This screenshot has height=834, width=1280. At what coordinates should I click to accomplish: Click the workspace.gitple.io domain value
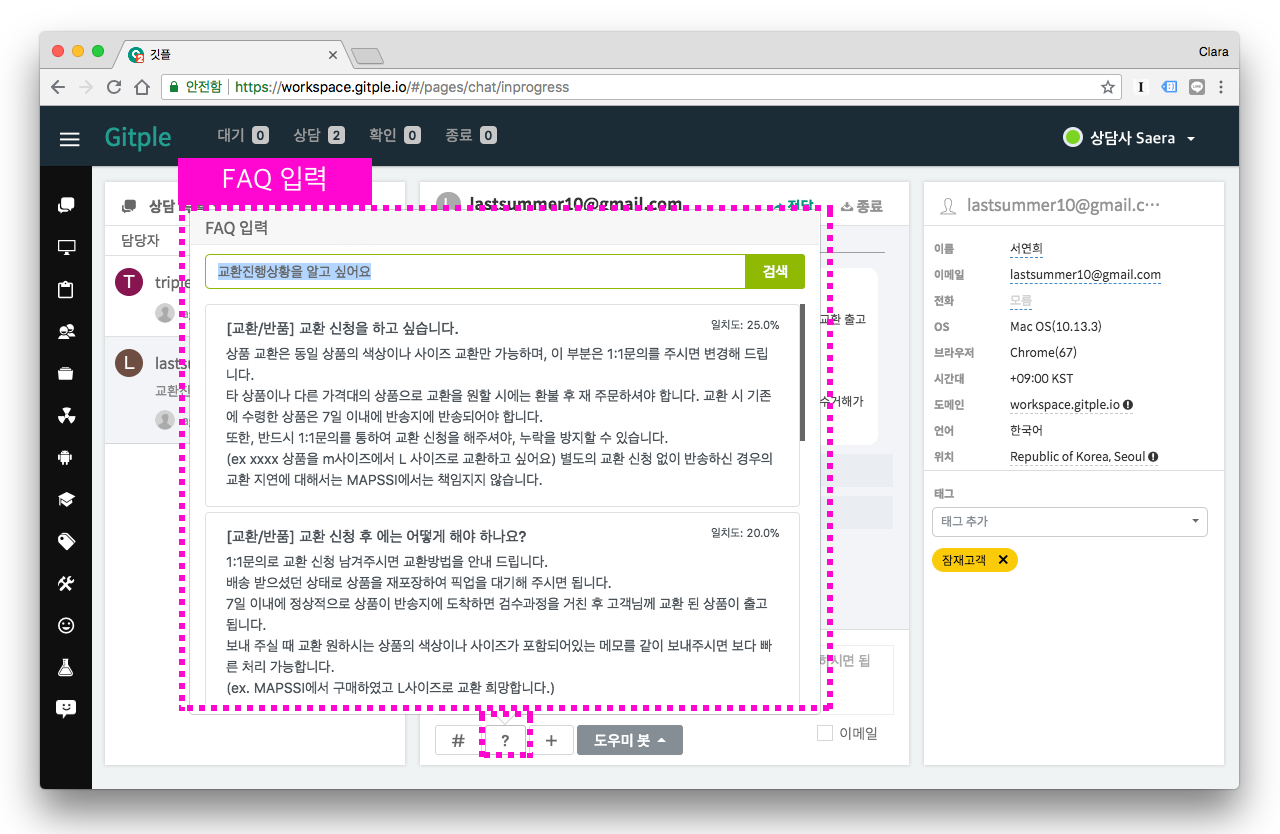coord(1065,405)
